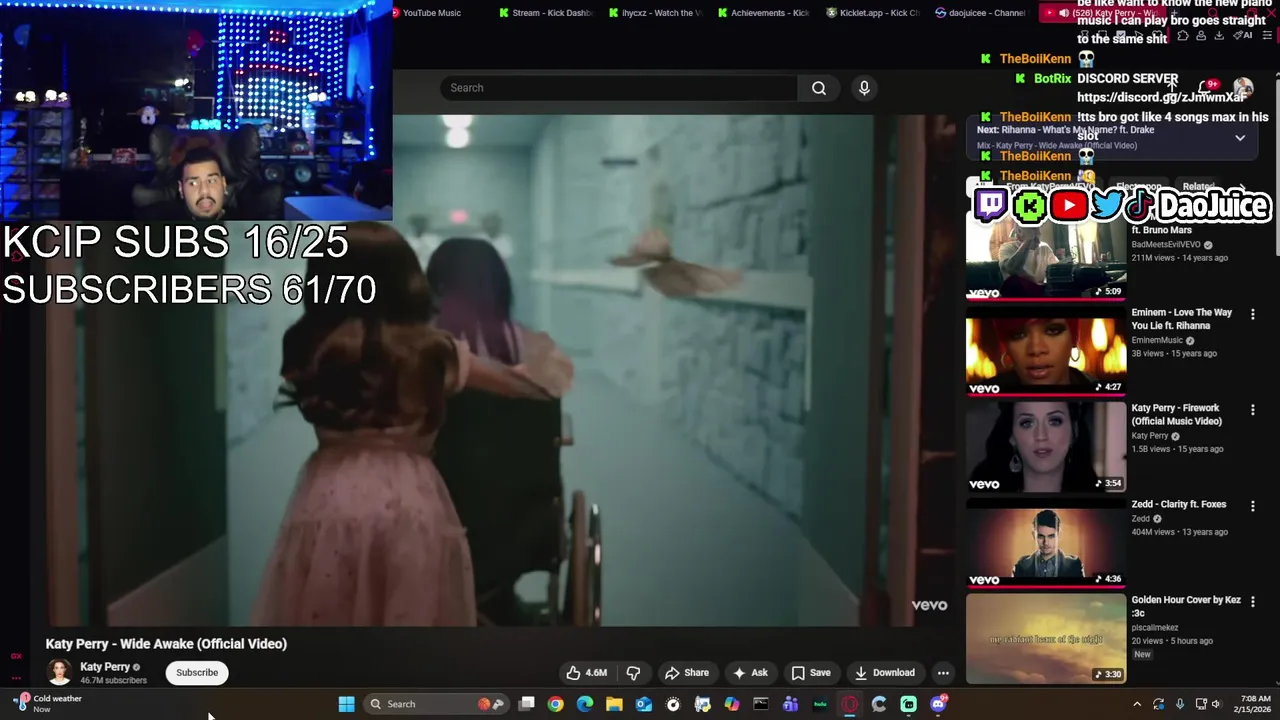Open Zedd - Clarity ft. Foxes title

coord(1178,505)
